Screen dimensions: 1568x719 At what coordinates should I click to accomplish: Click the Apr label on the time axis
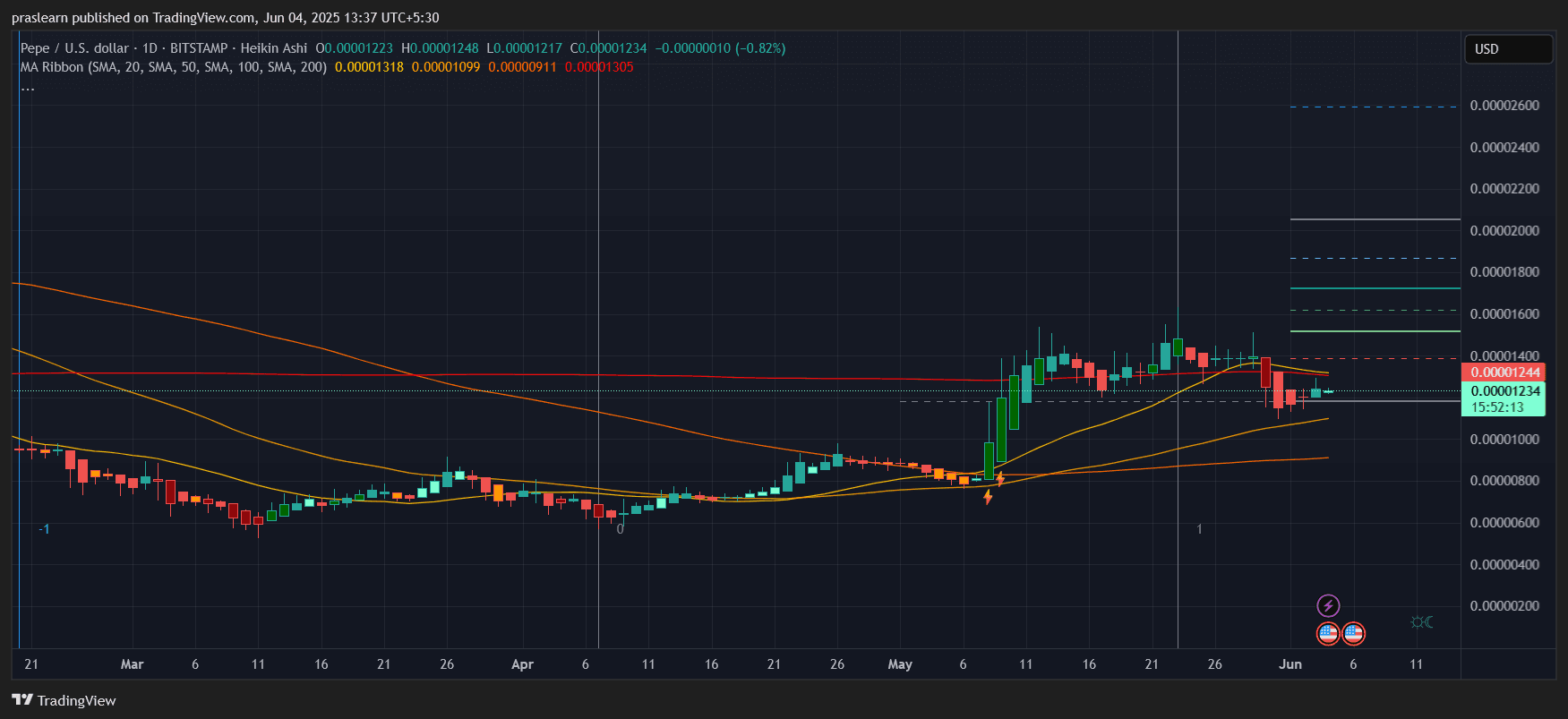(x=522, y=664)
